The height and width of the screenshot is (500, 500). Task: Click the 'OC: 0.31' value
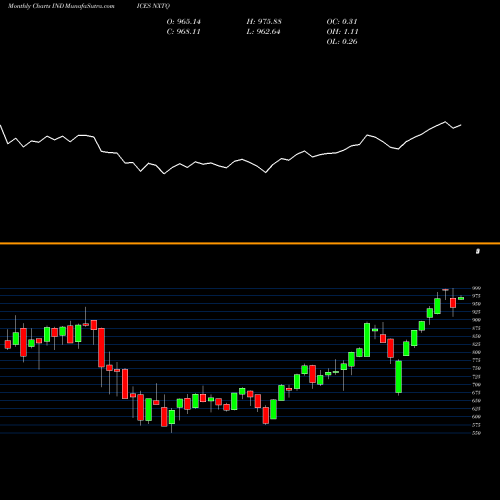pyautogui.click(x=342, y=22)
